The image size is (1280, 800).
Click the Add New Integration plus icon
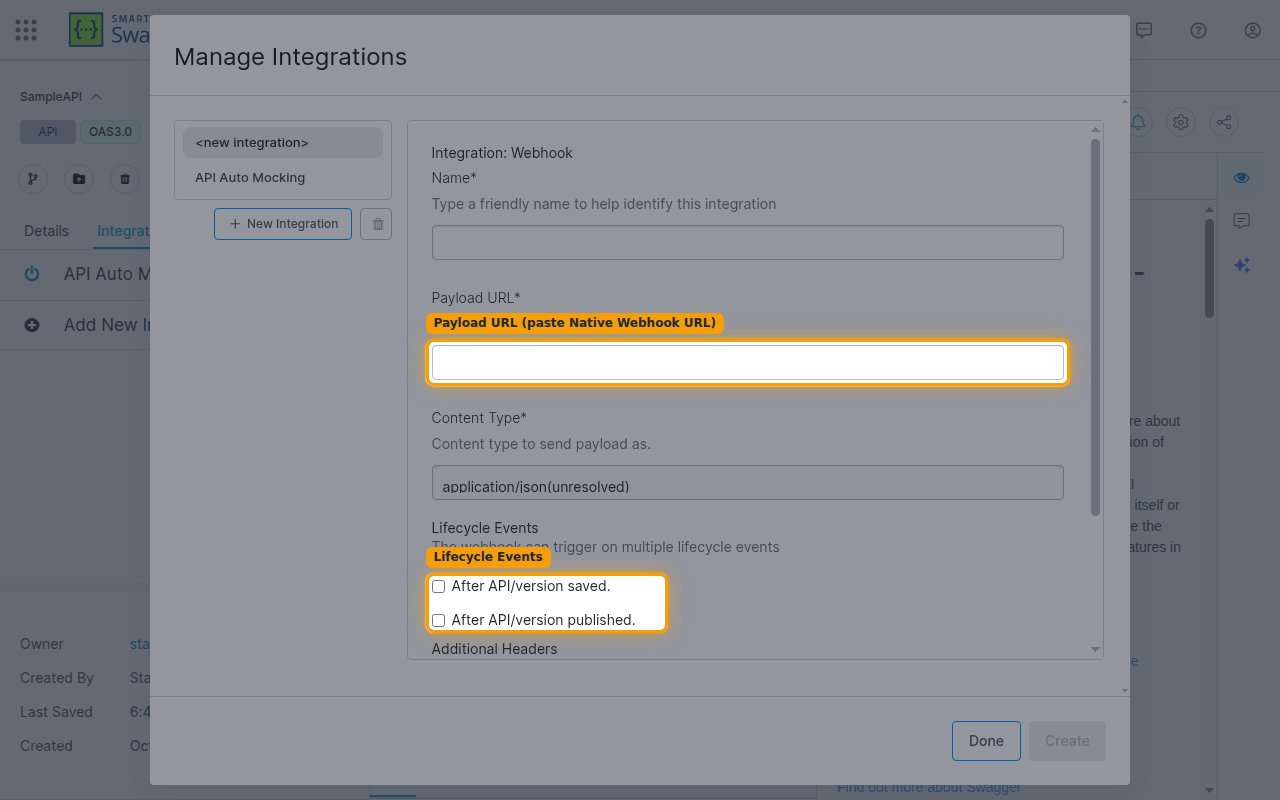pyautogui.click(x=32, y=325)
